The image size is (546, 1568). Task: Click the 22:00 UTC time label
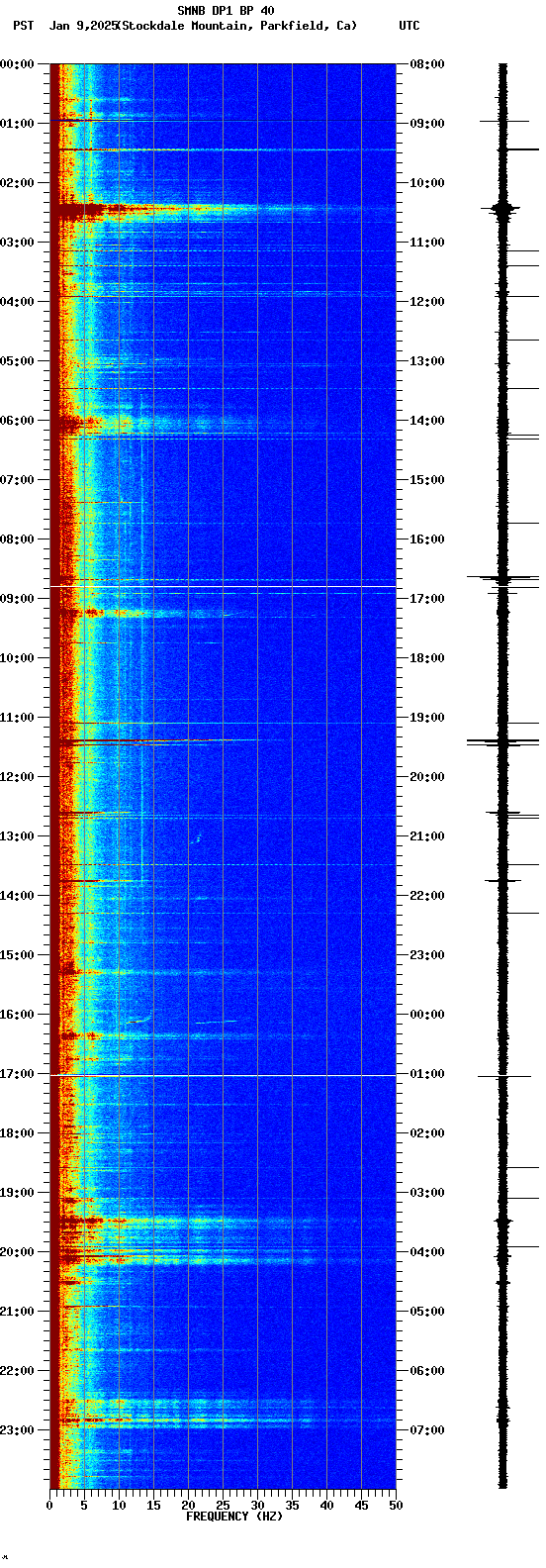pos(427,896)
